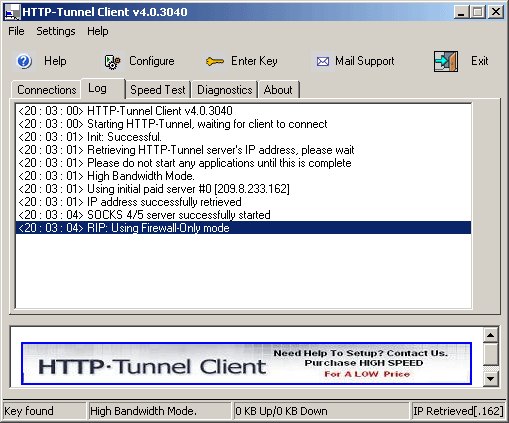This screenshot has height=423, width=509.
Task: Click the yellow key icon
Action: point(215,61)
